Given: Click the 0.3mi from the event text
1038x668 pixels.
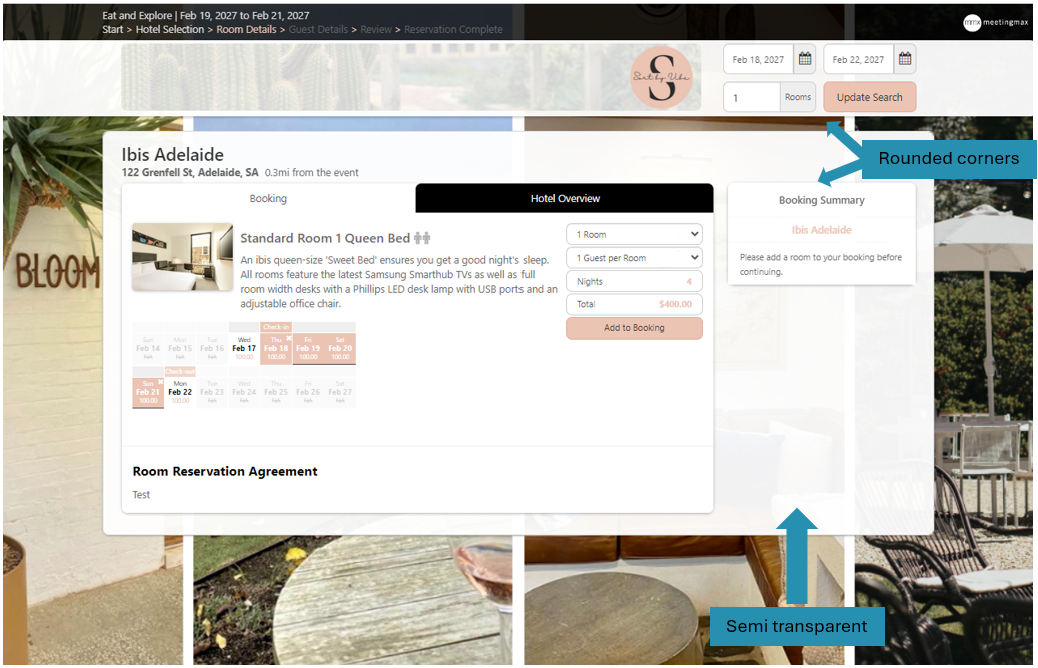Looking at the screenshot, I should coord(312,172).
